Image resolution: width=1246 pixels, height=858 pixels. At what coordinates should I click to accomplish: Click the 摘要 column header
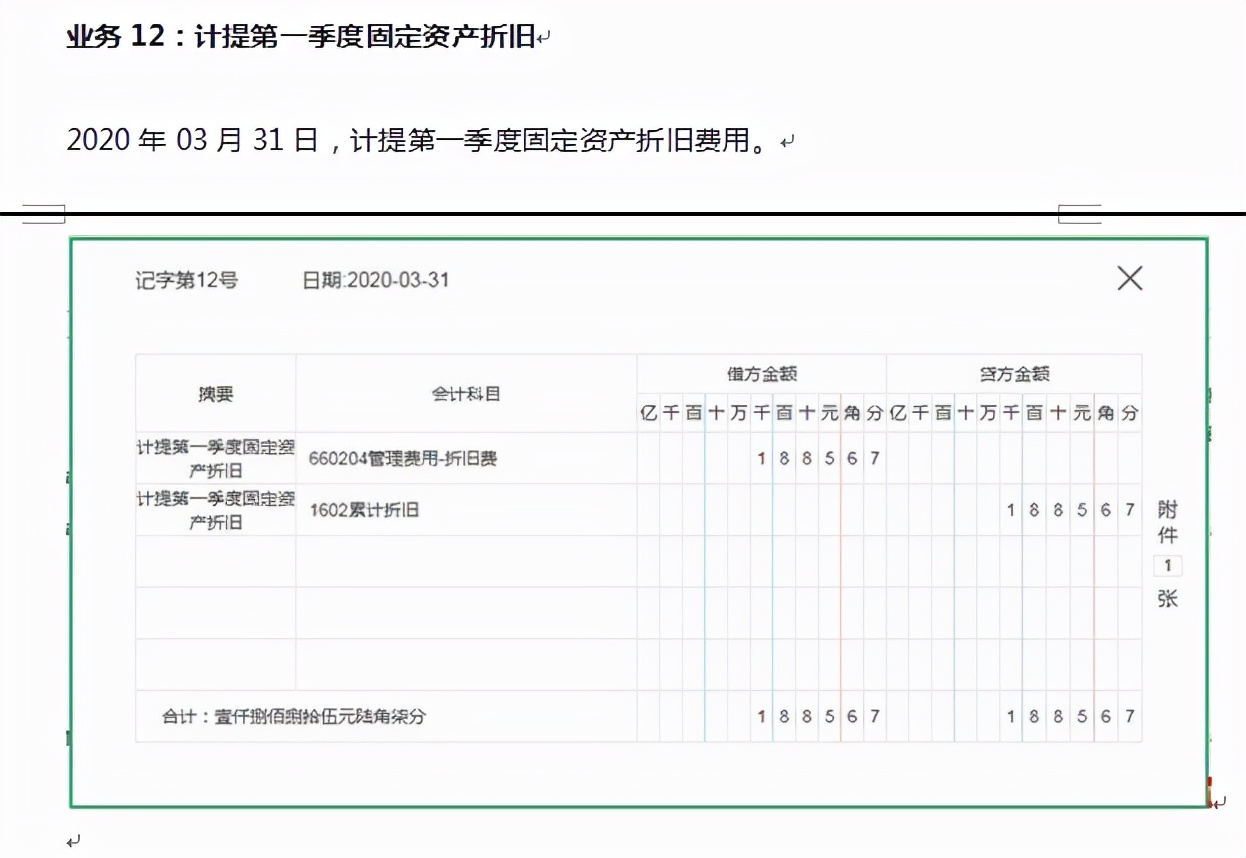(213, 393)
